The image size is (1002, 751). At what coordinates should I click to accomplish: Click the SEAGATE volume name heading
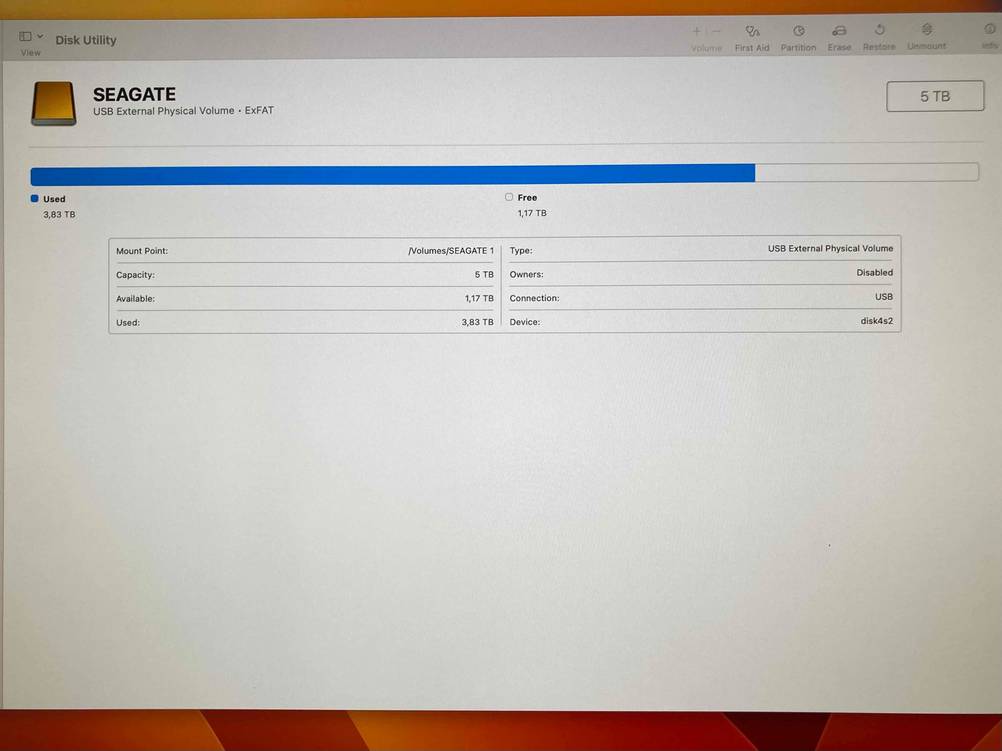[x=134, y=94]
